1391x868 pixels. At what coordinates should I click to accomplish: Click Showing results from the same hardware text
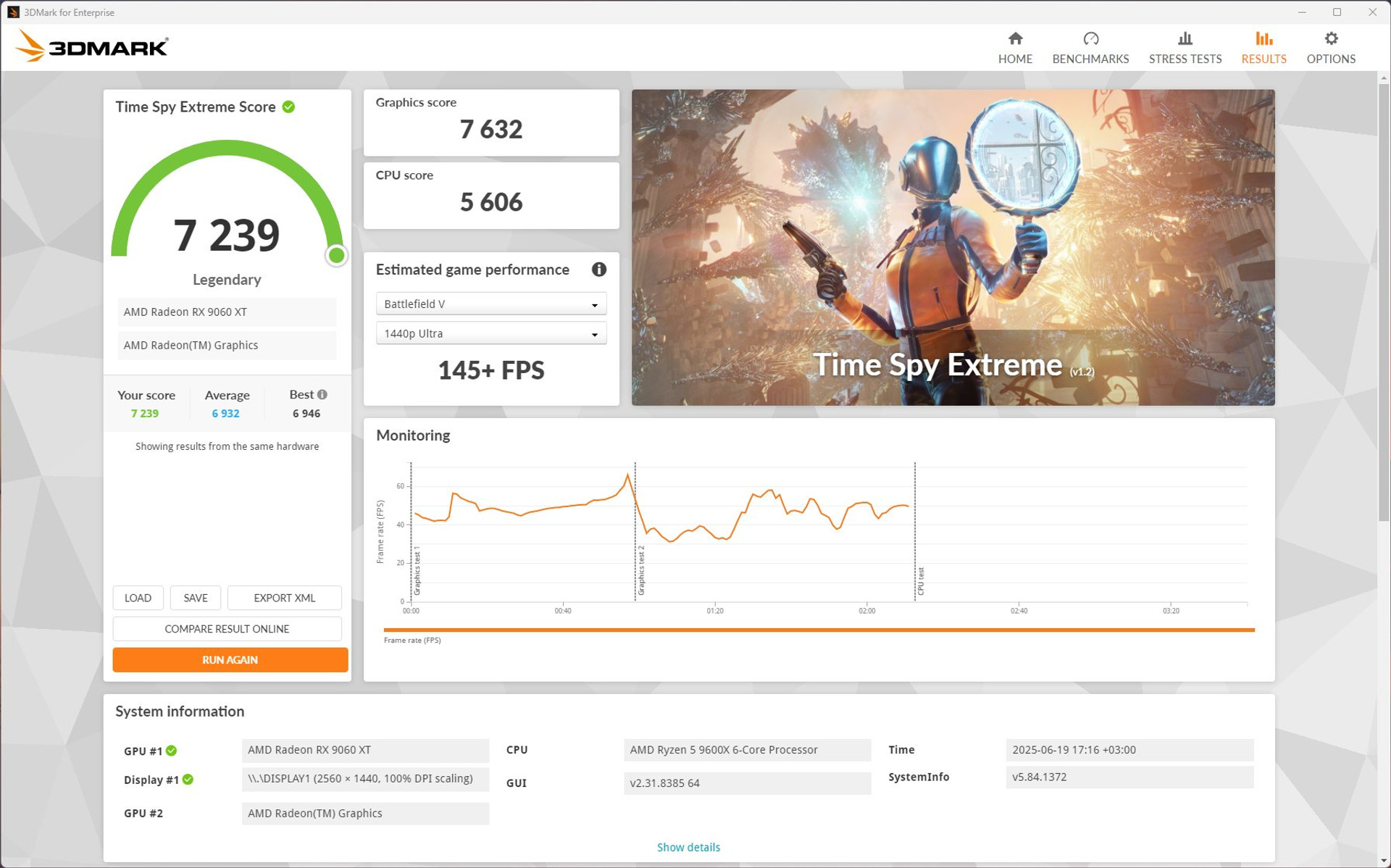(227, 446)
